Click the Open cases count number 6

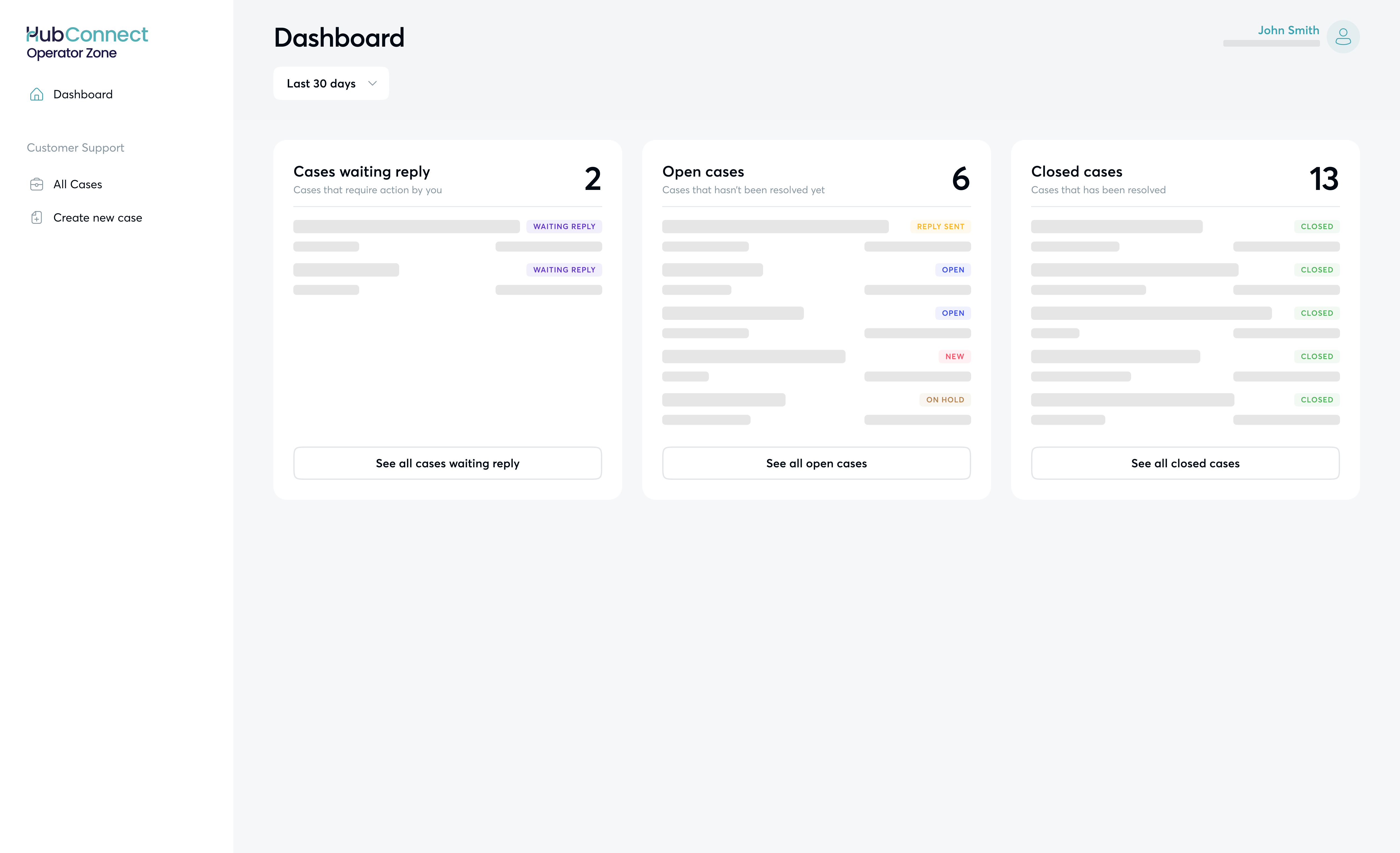pyautogui.click(x=961, y=179)
